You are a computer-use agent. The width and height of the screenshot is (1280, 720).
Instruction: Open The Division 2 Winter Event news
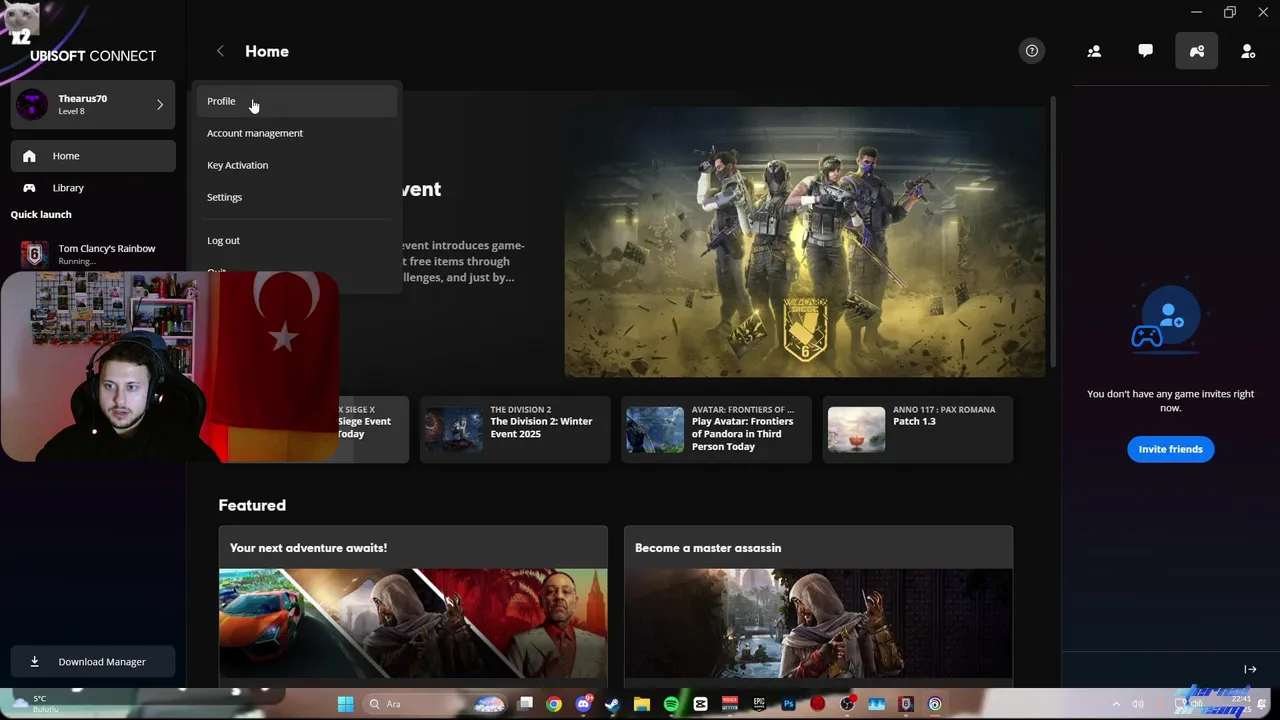tap(515, 430)
